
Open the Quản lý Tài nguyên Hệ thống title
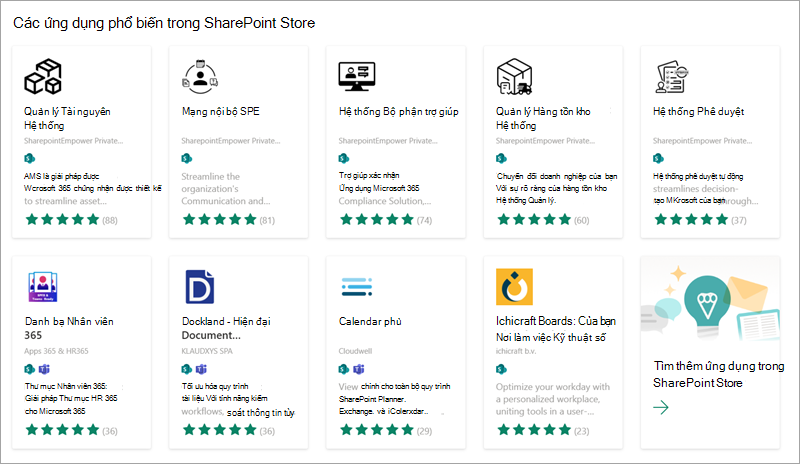(x=67, y=118)
